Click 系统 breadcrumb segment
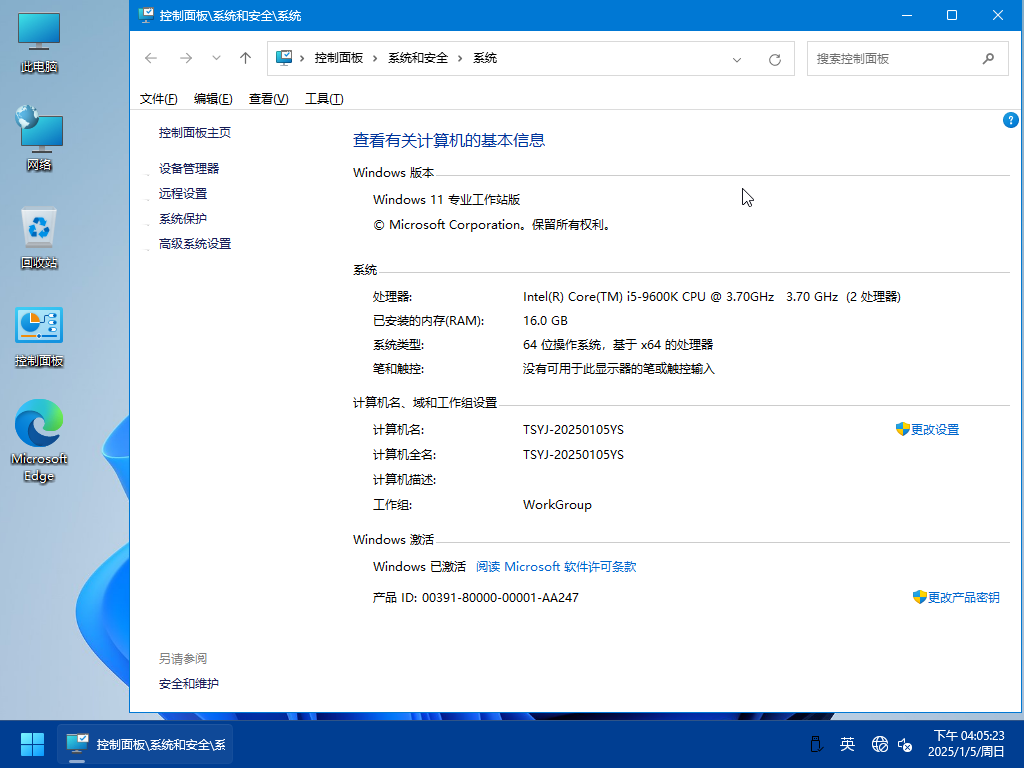Viewport: 1024px width, 768px height. tap(485, 58)
